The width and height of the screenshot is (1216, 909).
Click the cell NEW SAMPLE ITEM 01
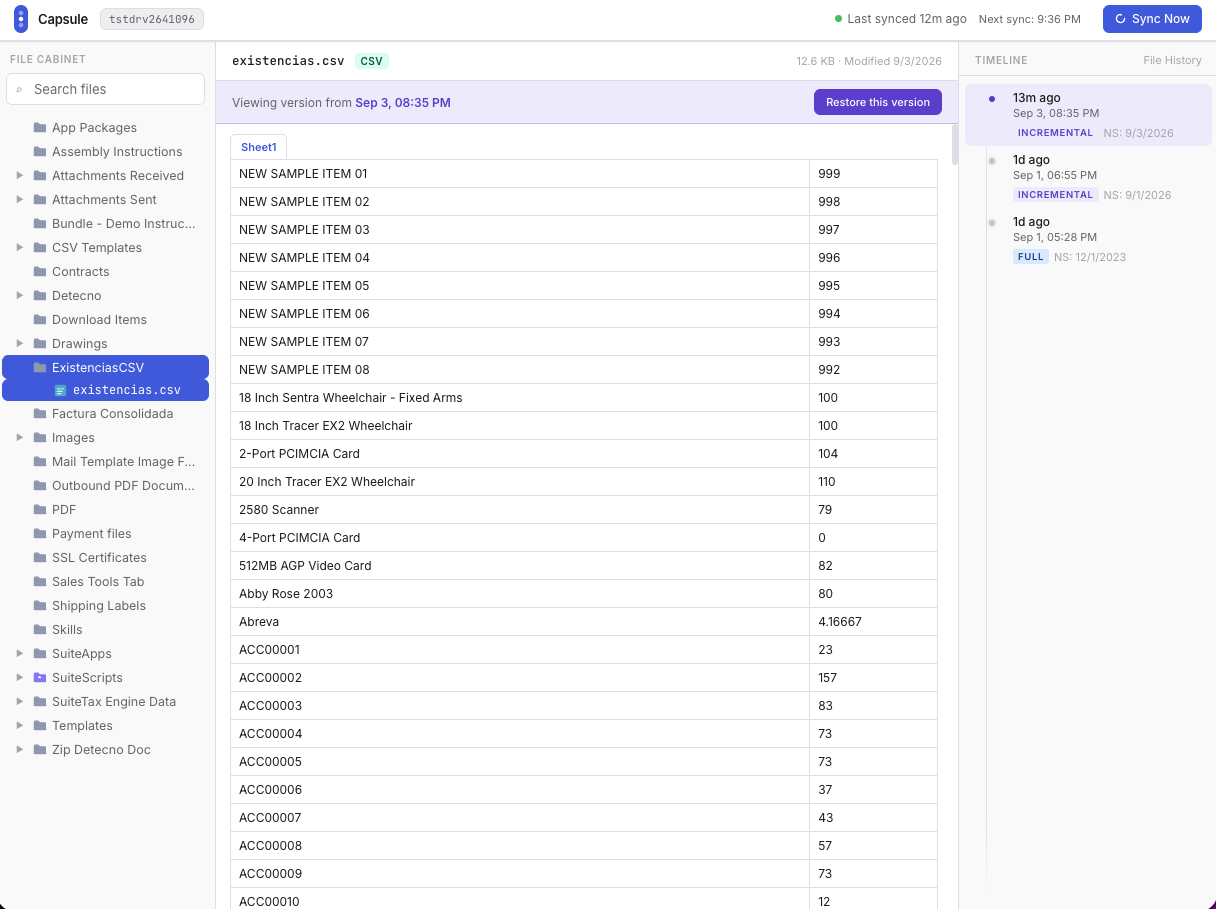pos(520,174)
